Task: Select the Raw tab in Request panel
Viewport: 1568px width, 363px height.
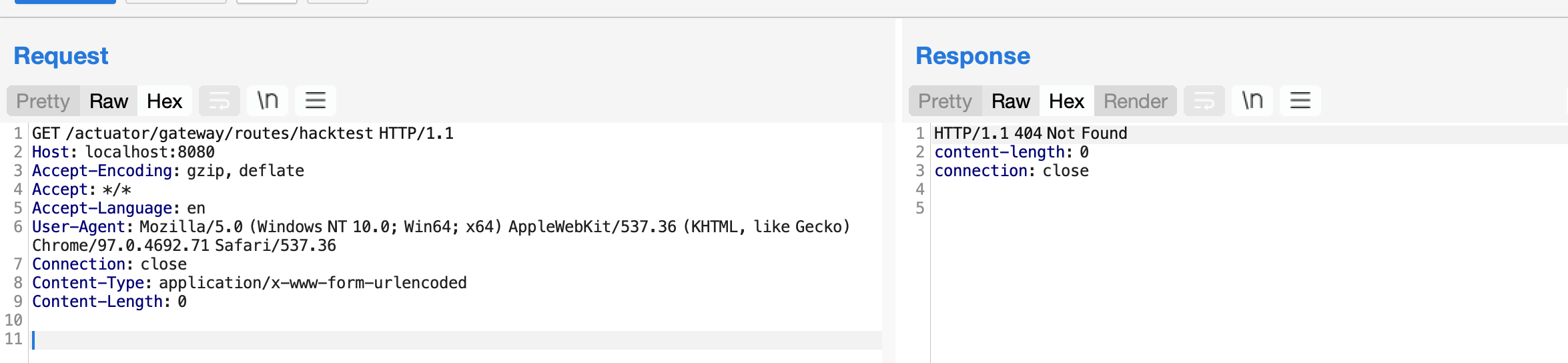Action: click(x=109, y=101)
